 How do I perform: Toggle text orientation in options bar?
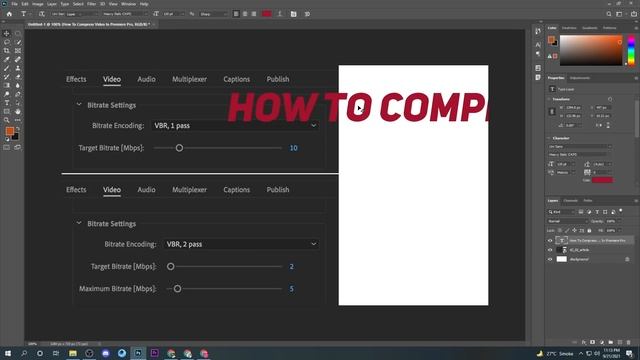41,14
